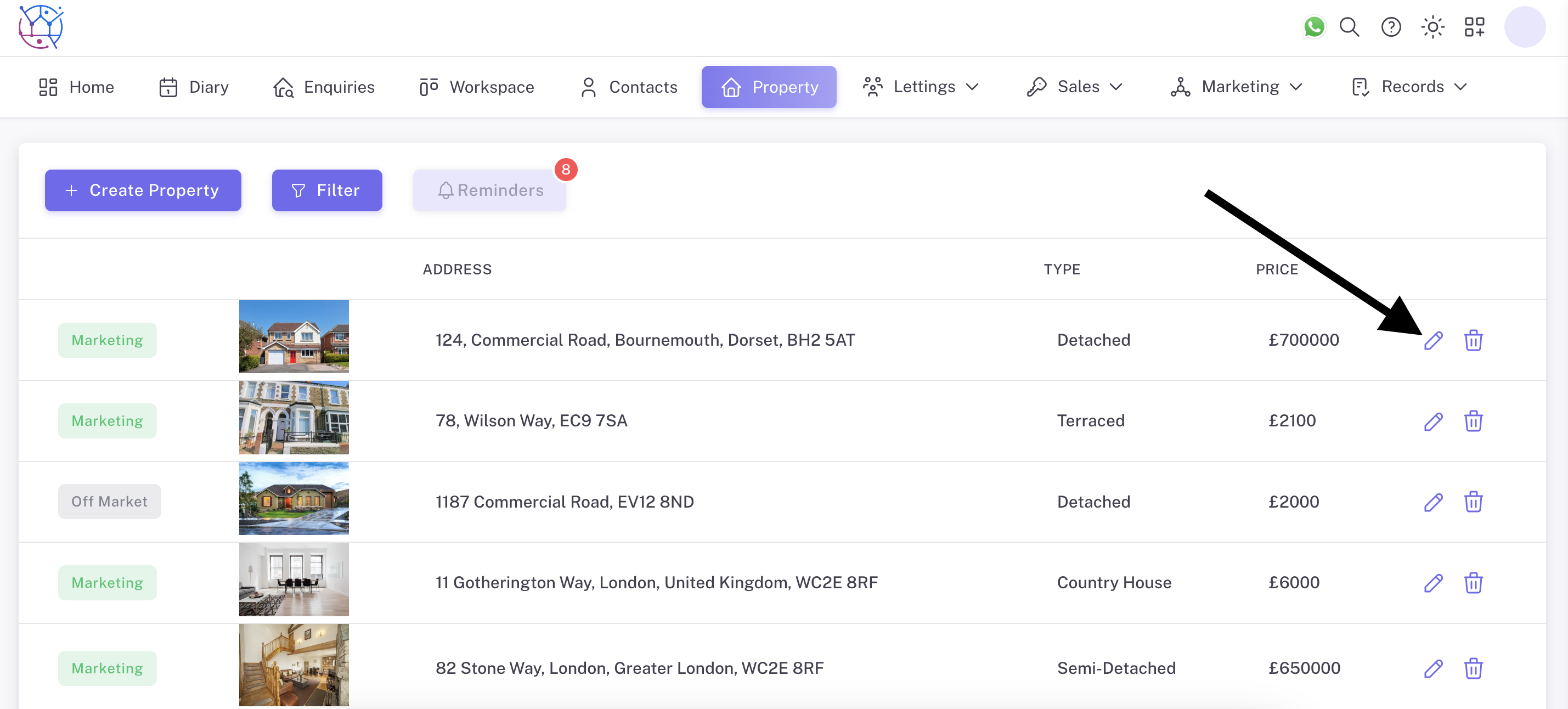Click the Create Property button
This screenshot has width=1568, height=709.
tap(143, 190)
